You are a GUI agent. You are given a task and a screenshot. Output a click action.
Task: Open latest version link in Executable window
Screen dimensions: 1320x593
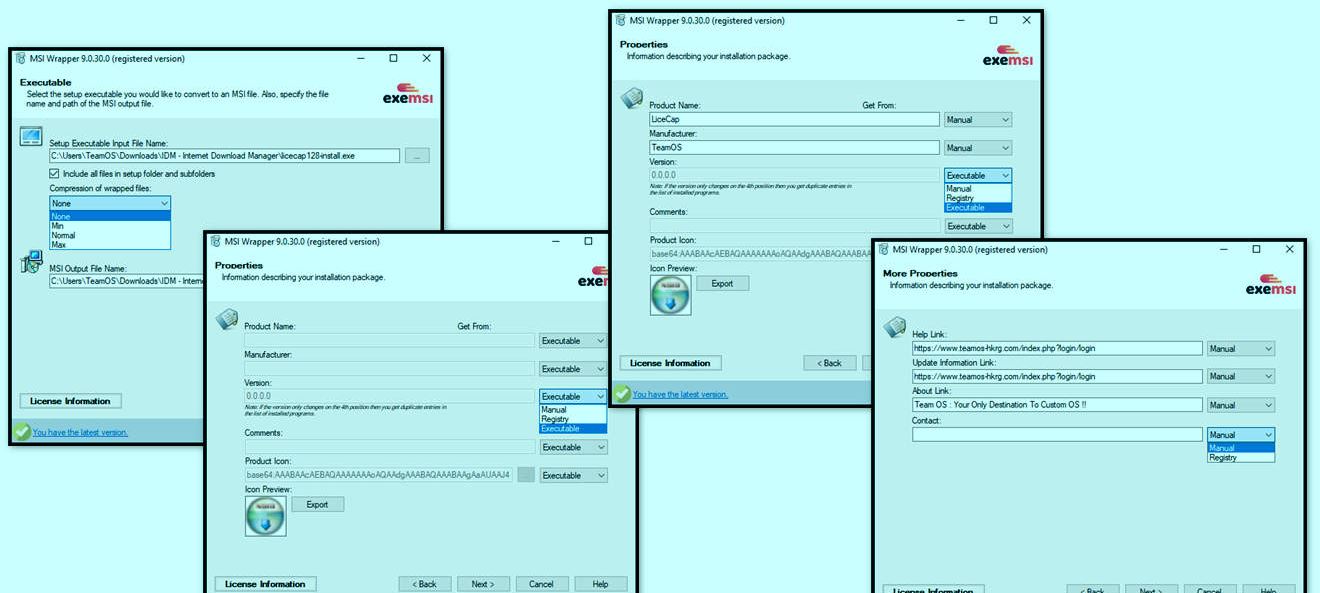pos(80,432)
